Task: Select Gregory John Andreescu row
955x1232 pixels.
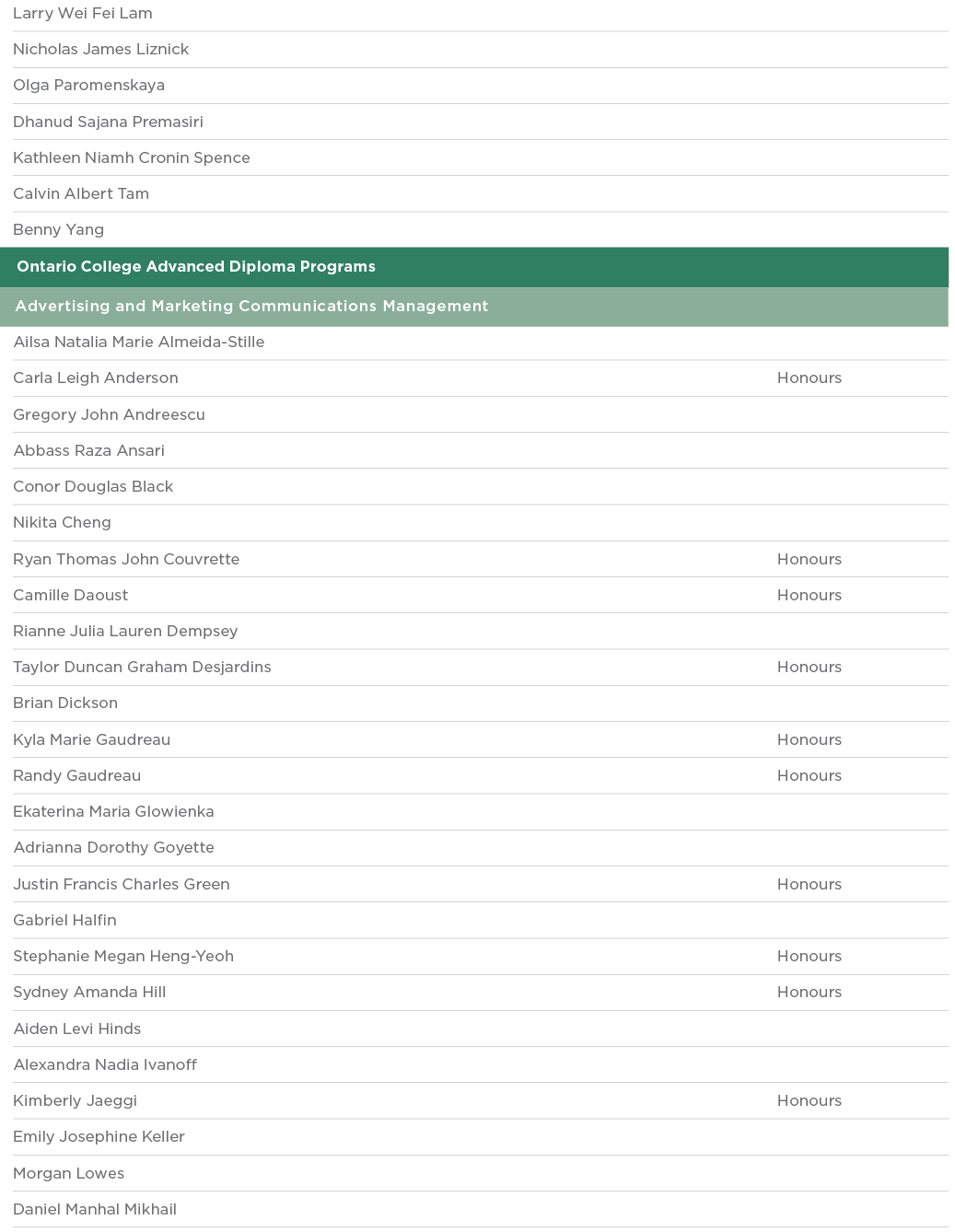Action: pyautogui.click(x=109, y=414)
